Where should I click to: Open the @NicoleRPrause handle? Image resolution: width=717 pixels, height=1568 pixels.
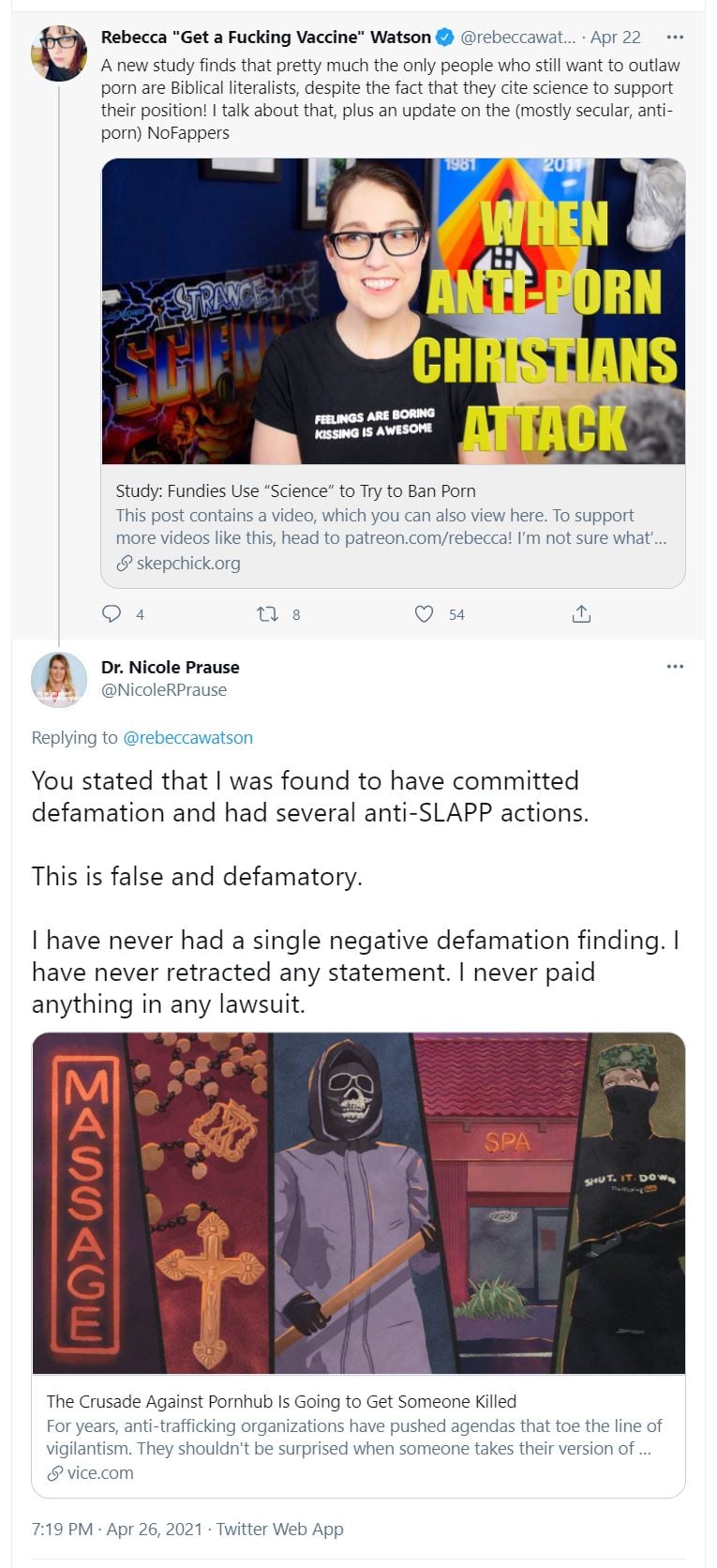pos(164,689)
